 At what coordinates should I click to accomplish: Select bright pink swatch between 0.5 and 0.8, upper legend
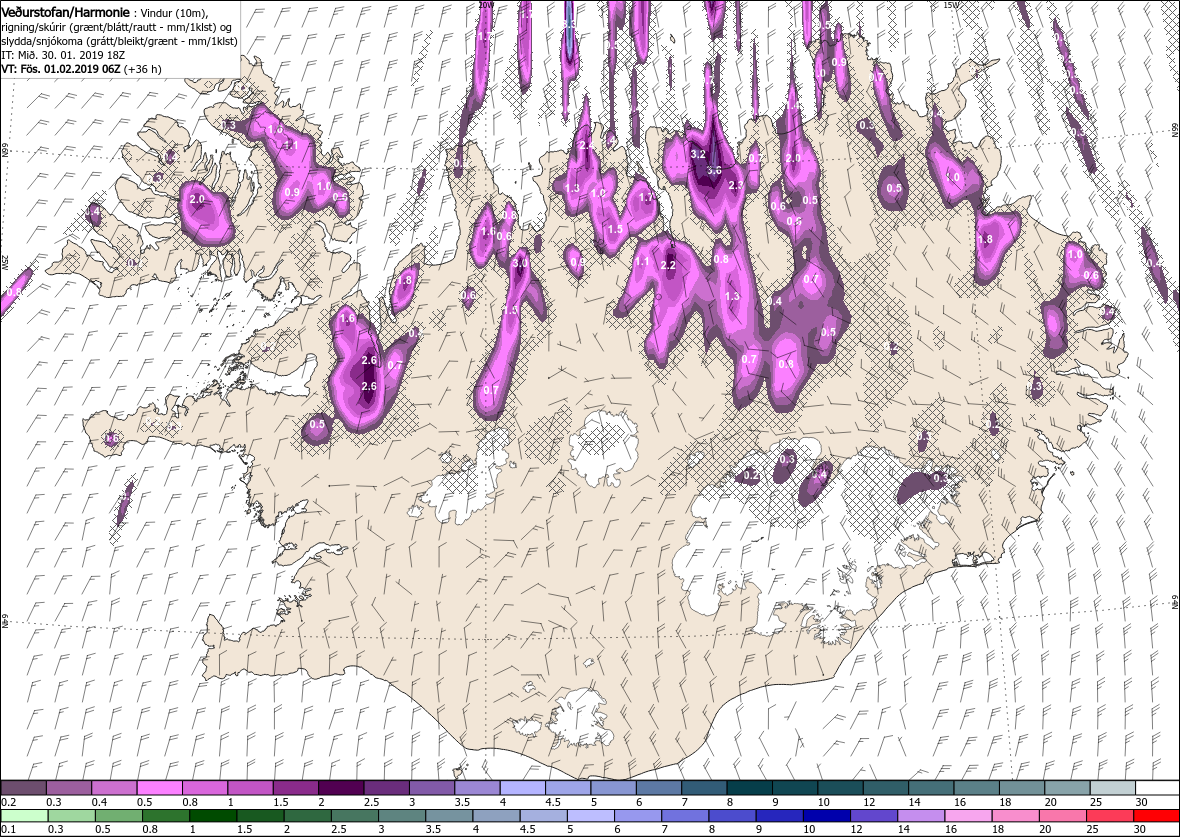click(x=160, y=787)
